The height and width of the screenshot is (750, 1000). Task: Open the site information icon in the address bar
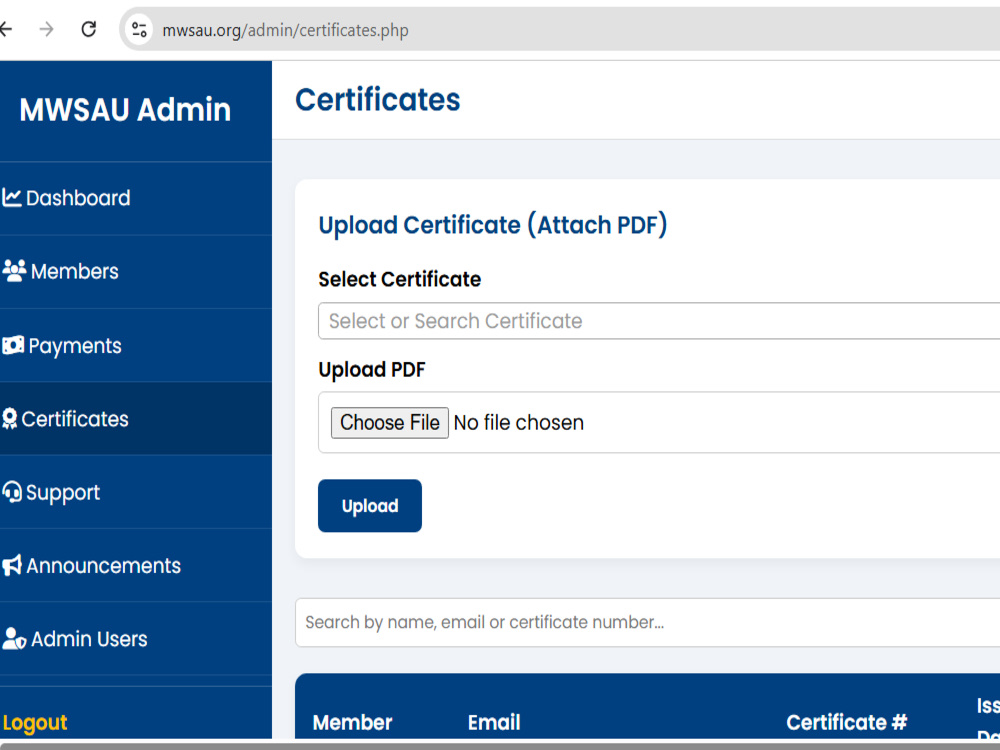[x=139, y=29]
